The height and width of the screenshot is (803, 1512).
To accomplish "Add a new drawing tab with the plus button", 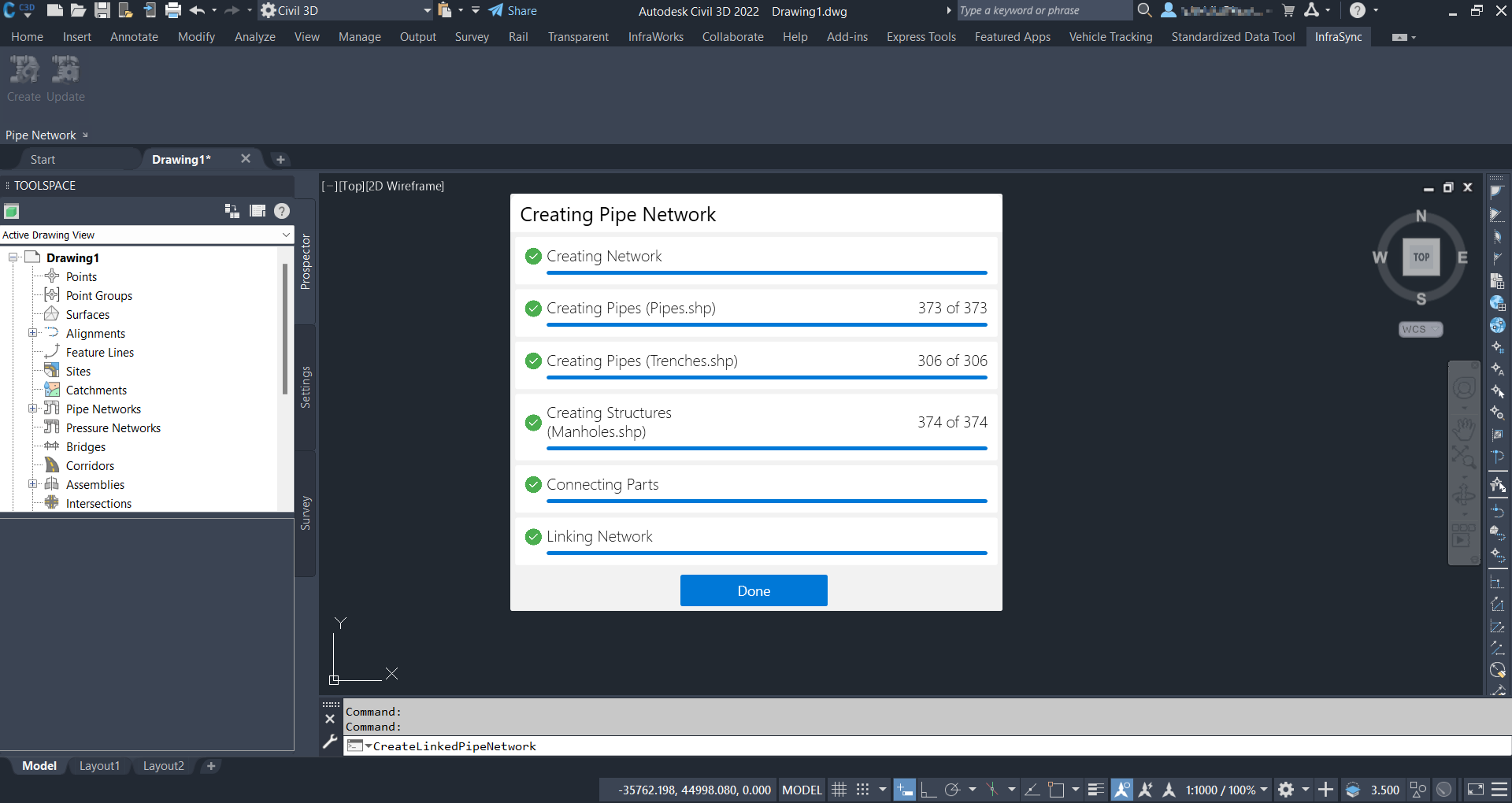I will 280,160.
